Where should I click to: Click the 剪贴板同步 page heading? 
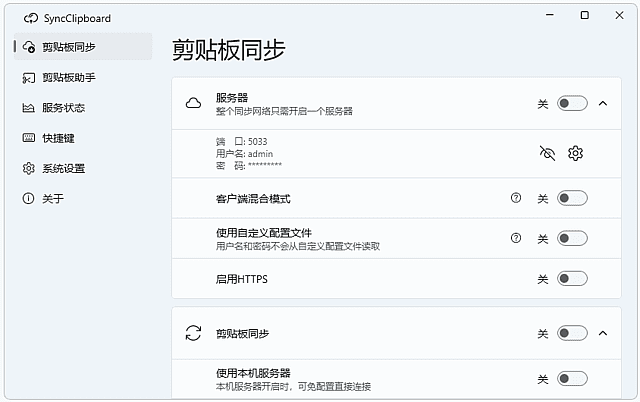pyautogui.click(x=229, y=50)
